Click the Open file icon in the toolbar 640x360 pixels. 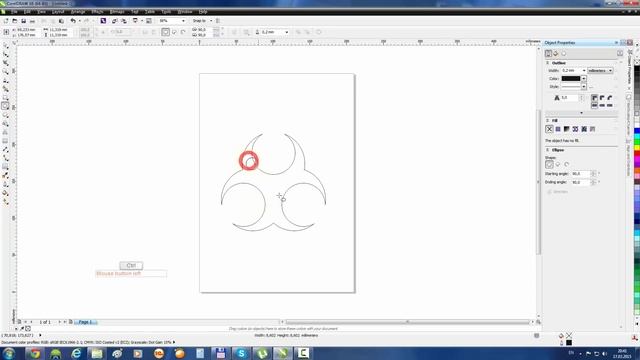pos(15,21)
